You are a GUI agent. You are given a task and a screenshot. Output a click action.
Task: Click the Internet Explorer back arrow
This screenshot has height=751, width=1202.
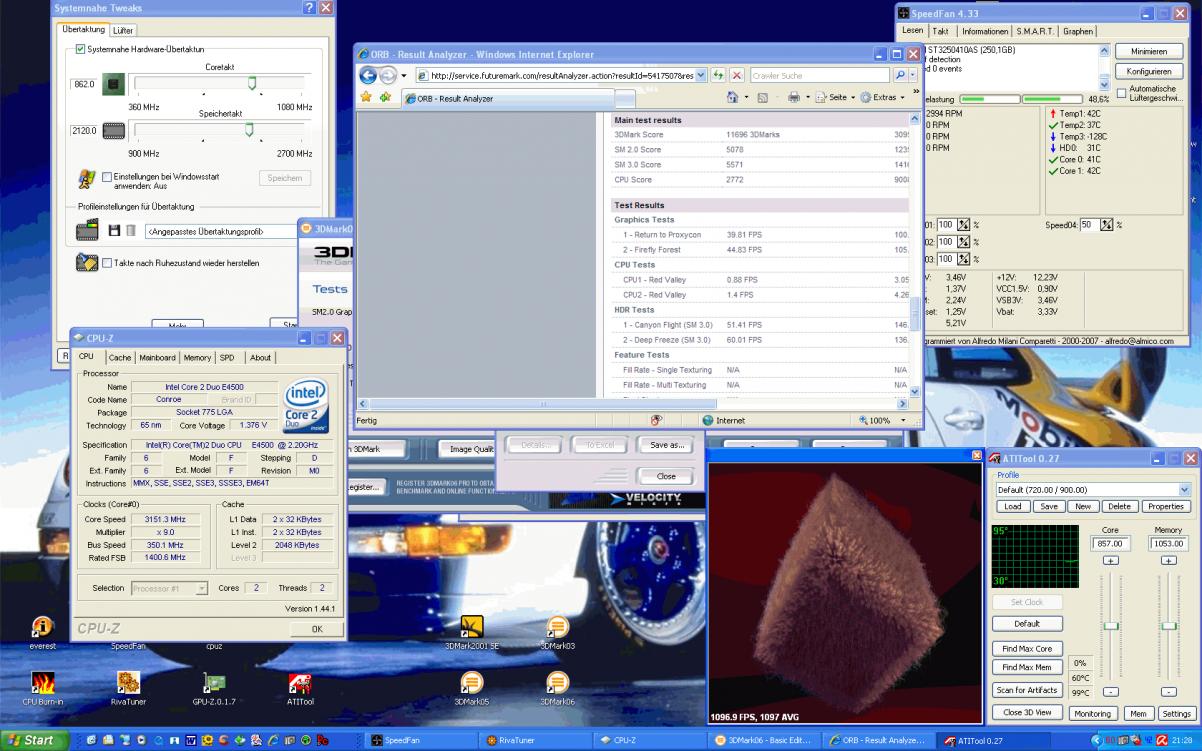[x=368, y=75]
